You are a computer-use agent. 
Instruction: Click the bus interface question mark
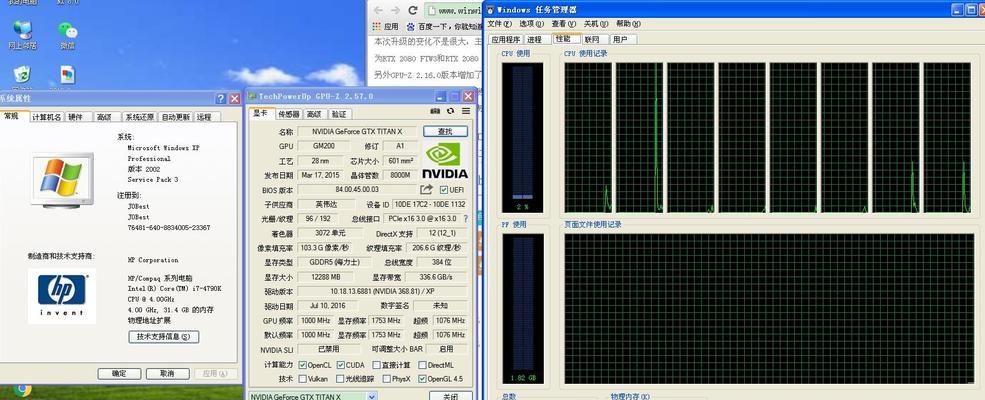[465, 219]
